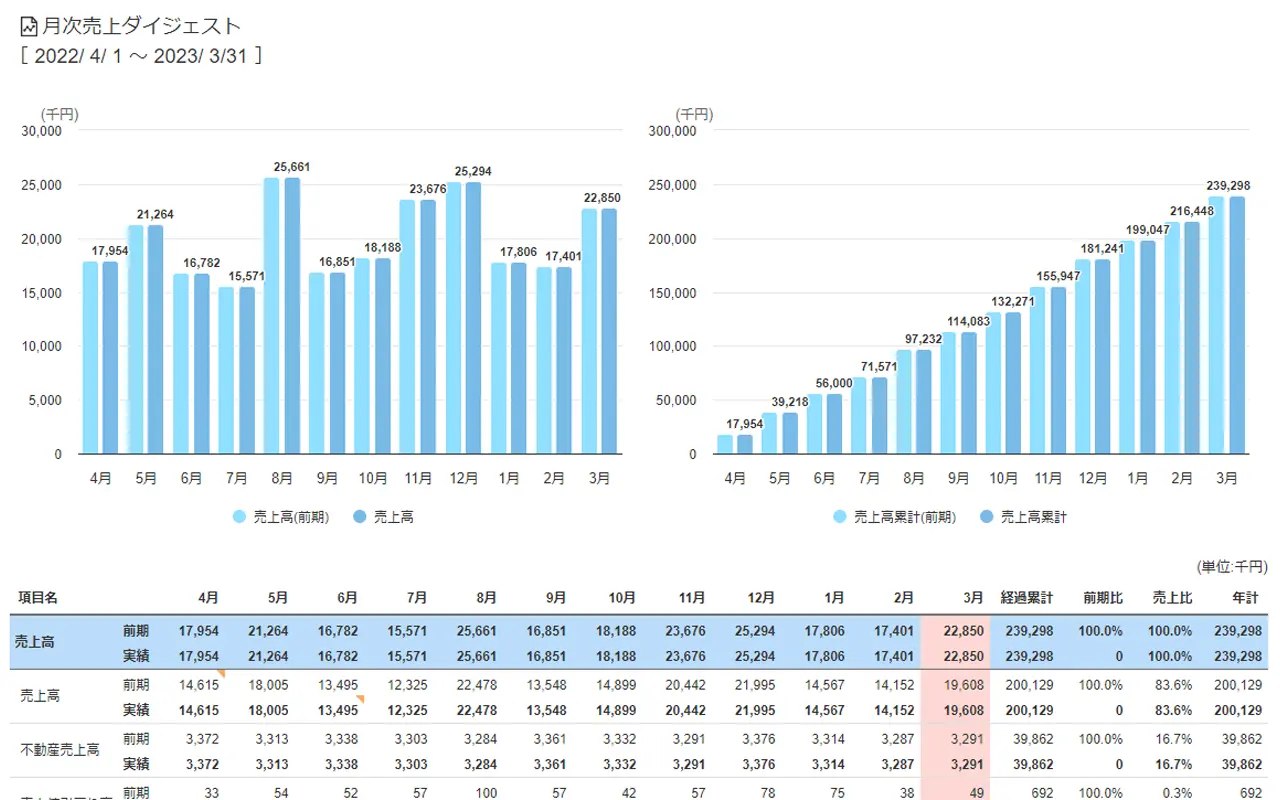Click the date range 2022/4/1 ～ 2023/3/31
This screenshot has height=800, width=1280.
click(141, 56)
